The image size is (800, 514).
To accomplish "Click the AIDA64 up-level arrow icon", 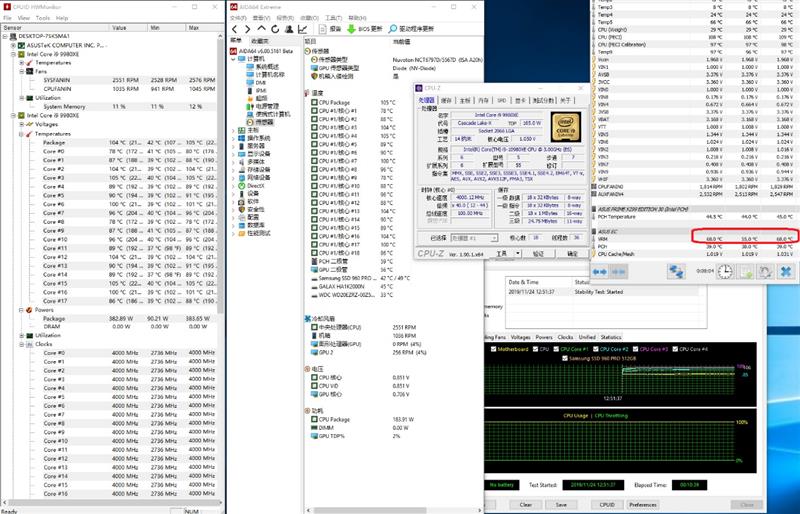I will click(261, 29).
